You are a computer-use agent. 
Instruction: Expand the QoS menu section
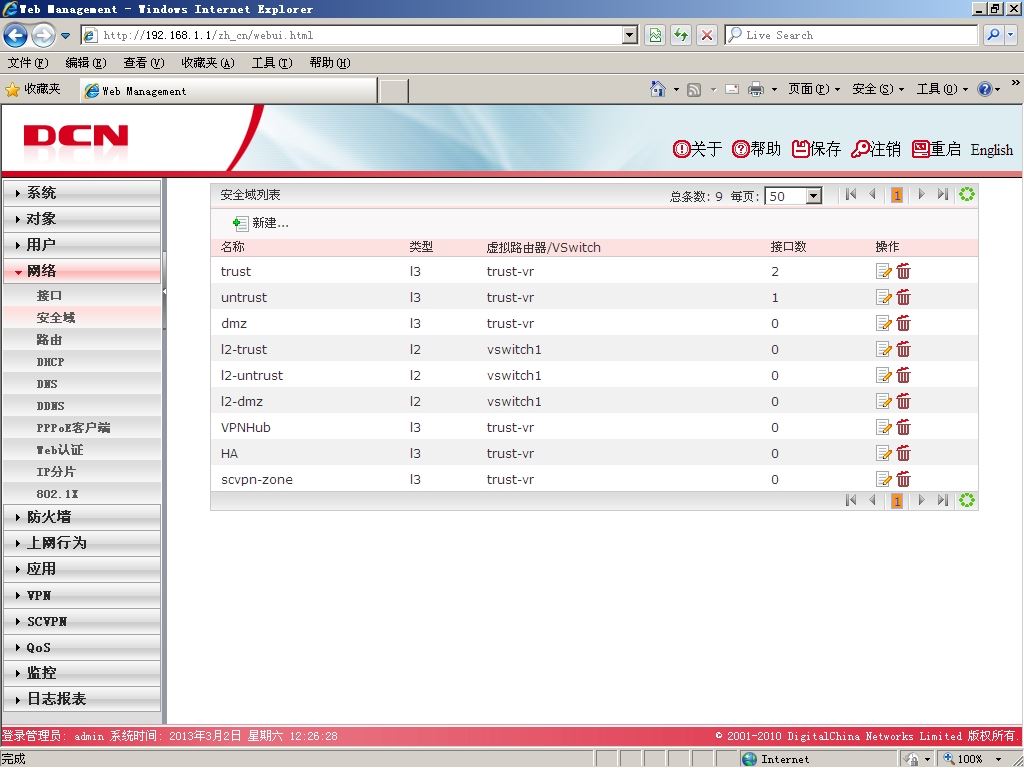coord(82,648)
